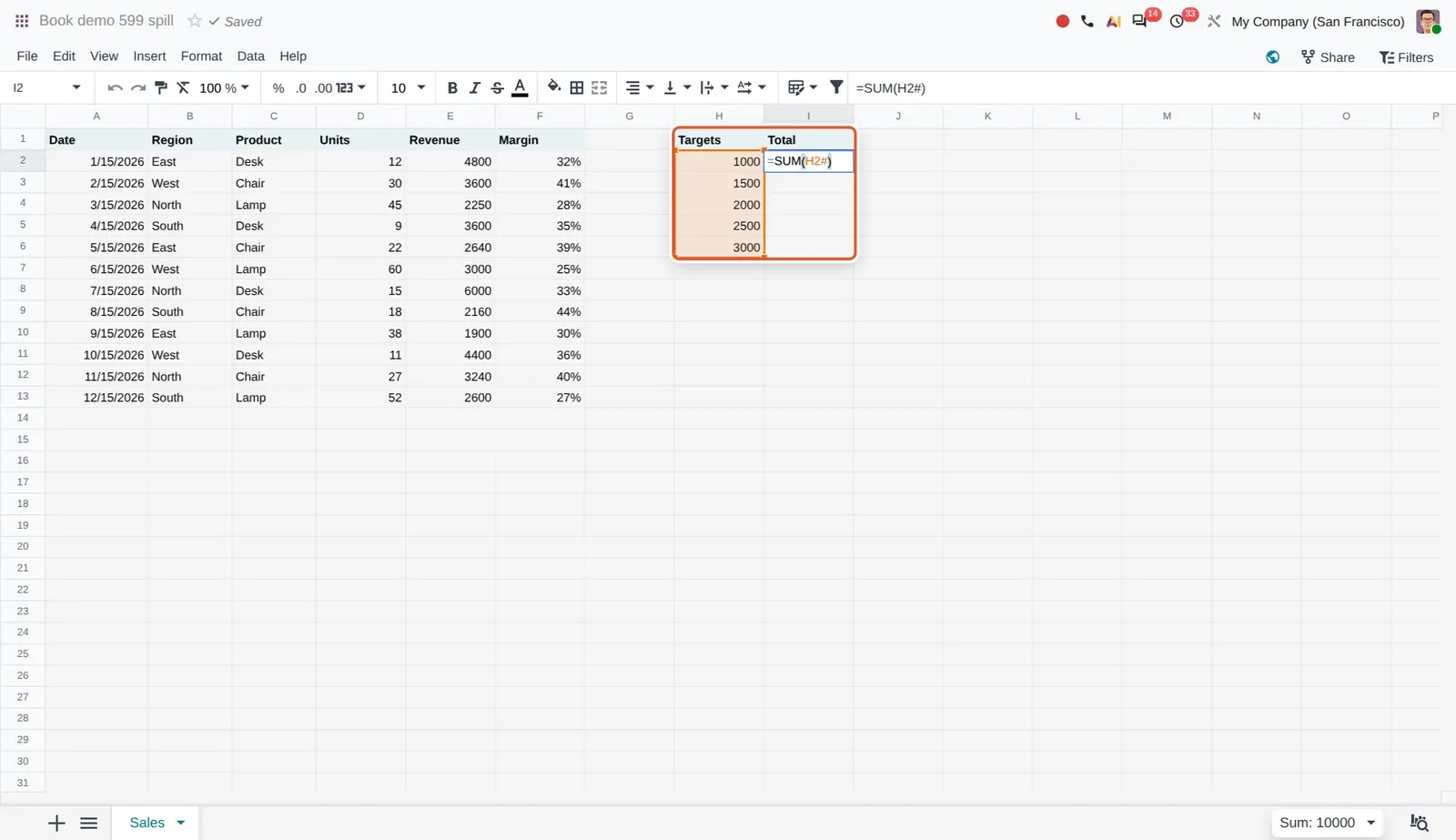Click the Targets cell showing 2500
Viewport: 1456px width, 840px height.
click(719, 226)
